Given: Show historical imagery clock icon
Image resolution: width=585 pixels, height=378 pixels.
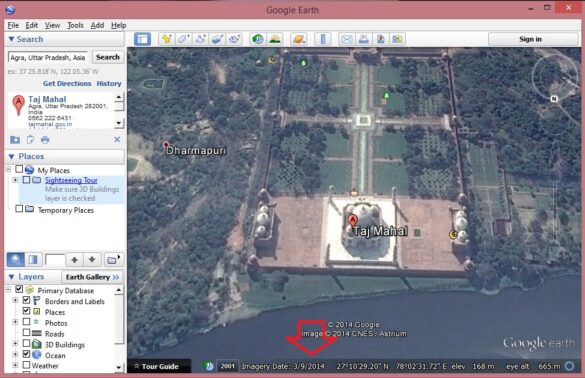Looking at the screenshot, I should pyautogui.click(x=257, y=39).
